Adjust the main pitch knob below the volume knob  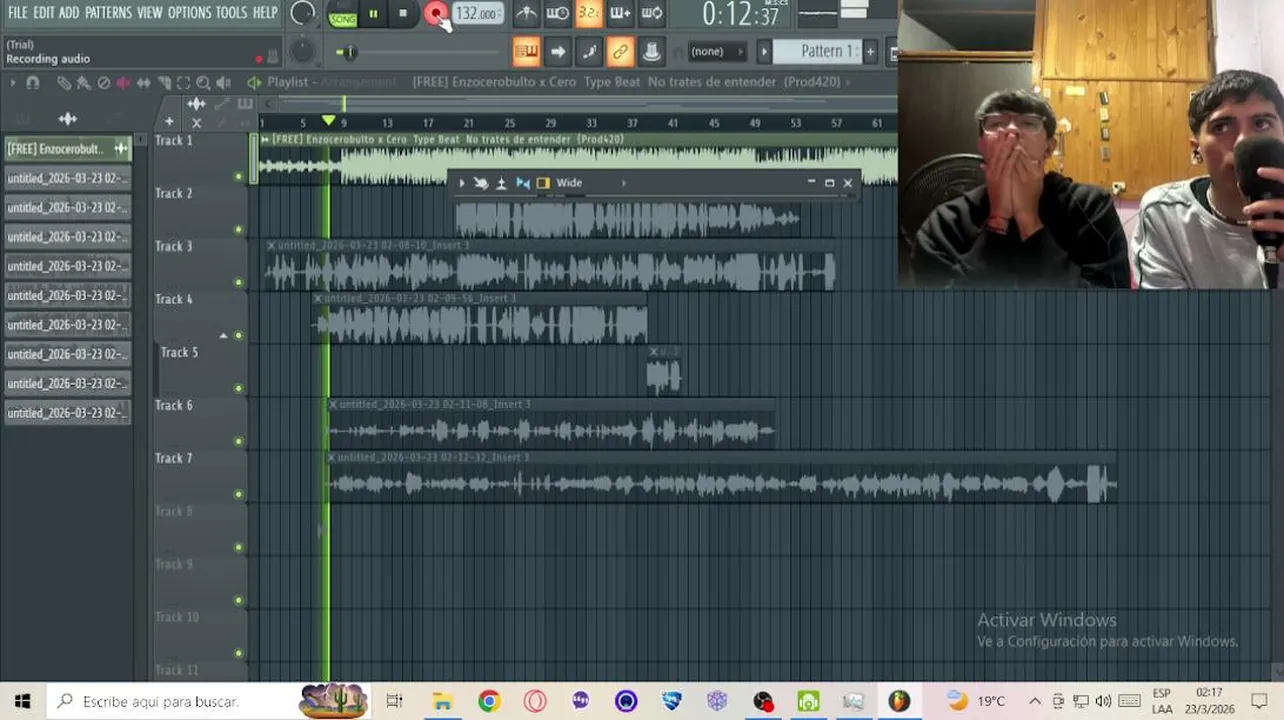301,51
